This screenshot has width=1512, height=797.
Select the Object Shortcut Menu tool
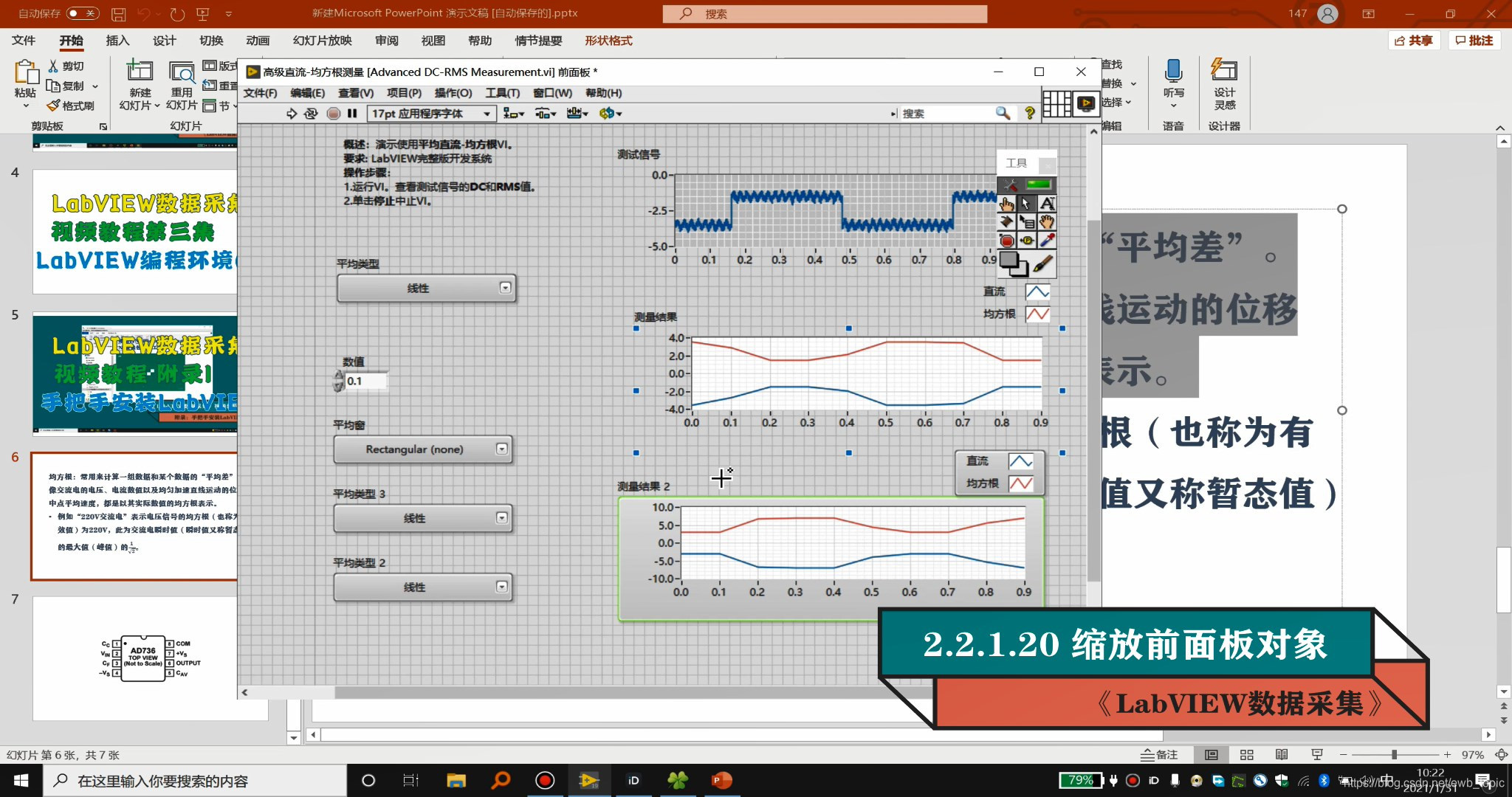[1026, 221]
